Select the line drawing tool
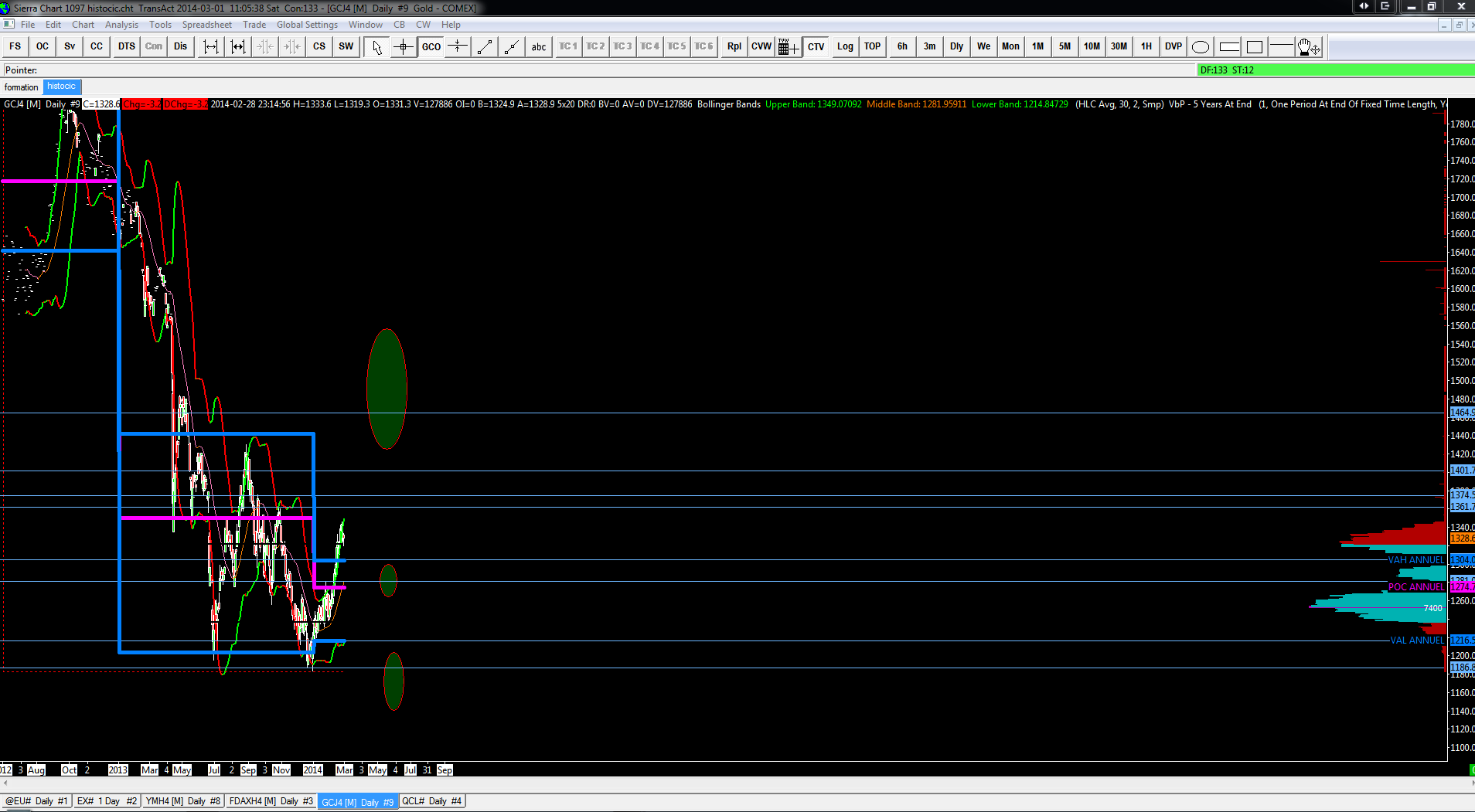Screen dimensions: 1475x812 pyautogui.click(x=485, y=46)
